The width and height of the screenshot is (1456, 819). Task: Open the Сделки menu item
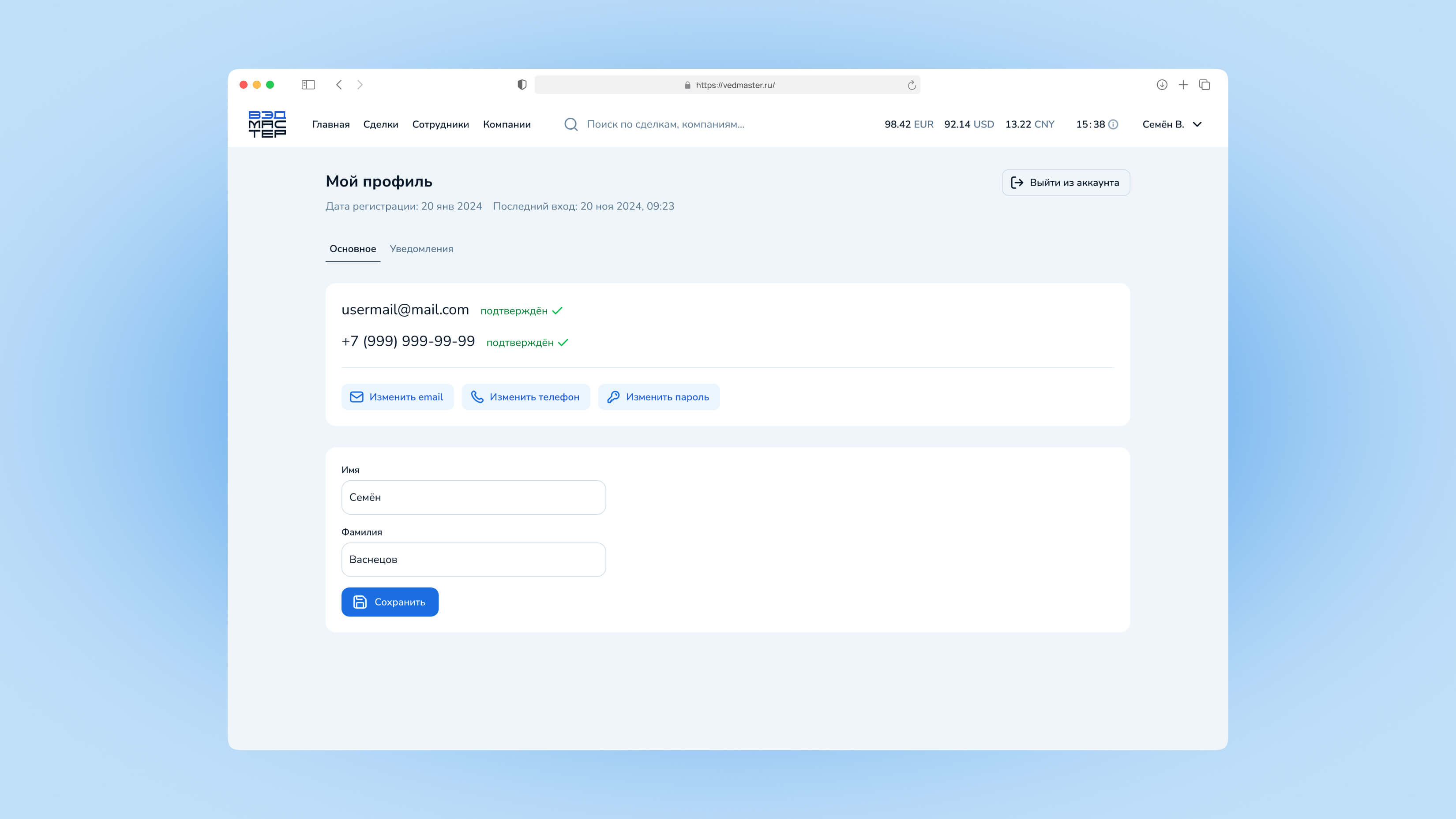(380, 124)
